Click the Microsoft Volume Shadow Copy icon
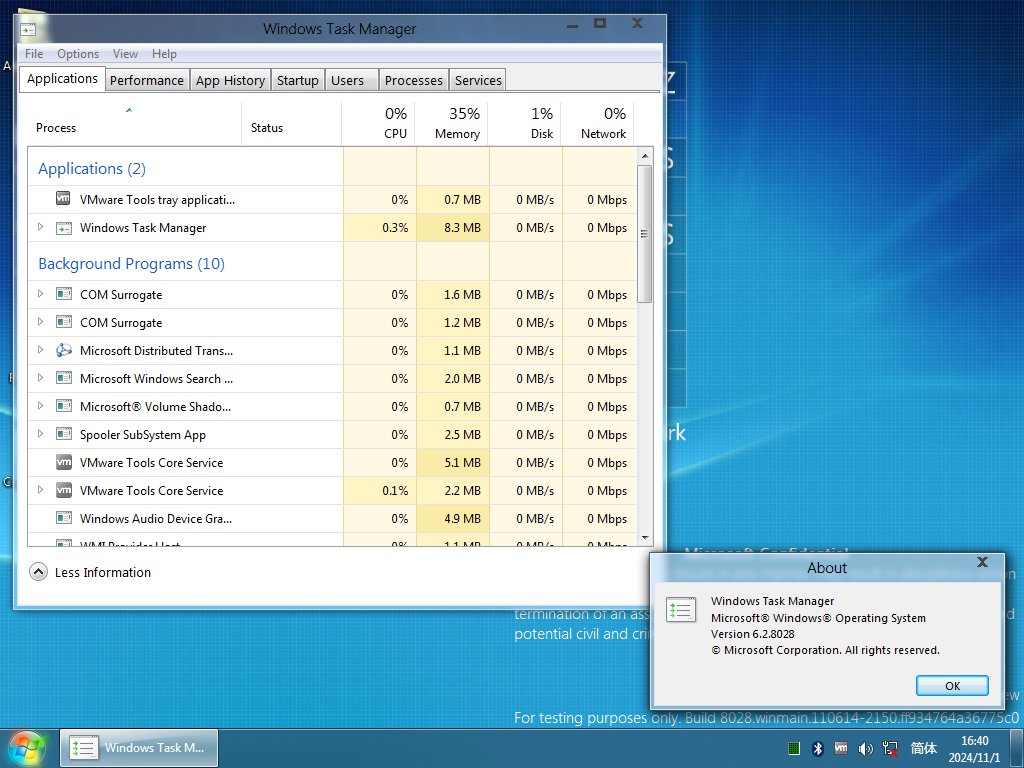The image size is (1024, 768). click(x=63, y=406)
